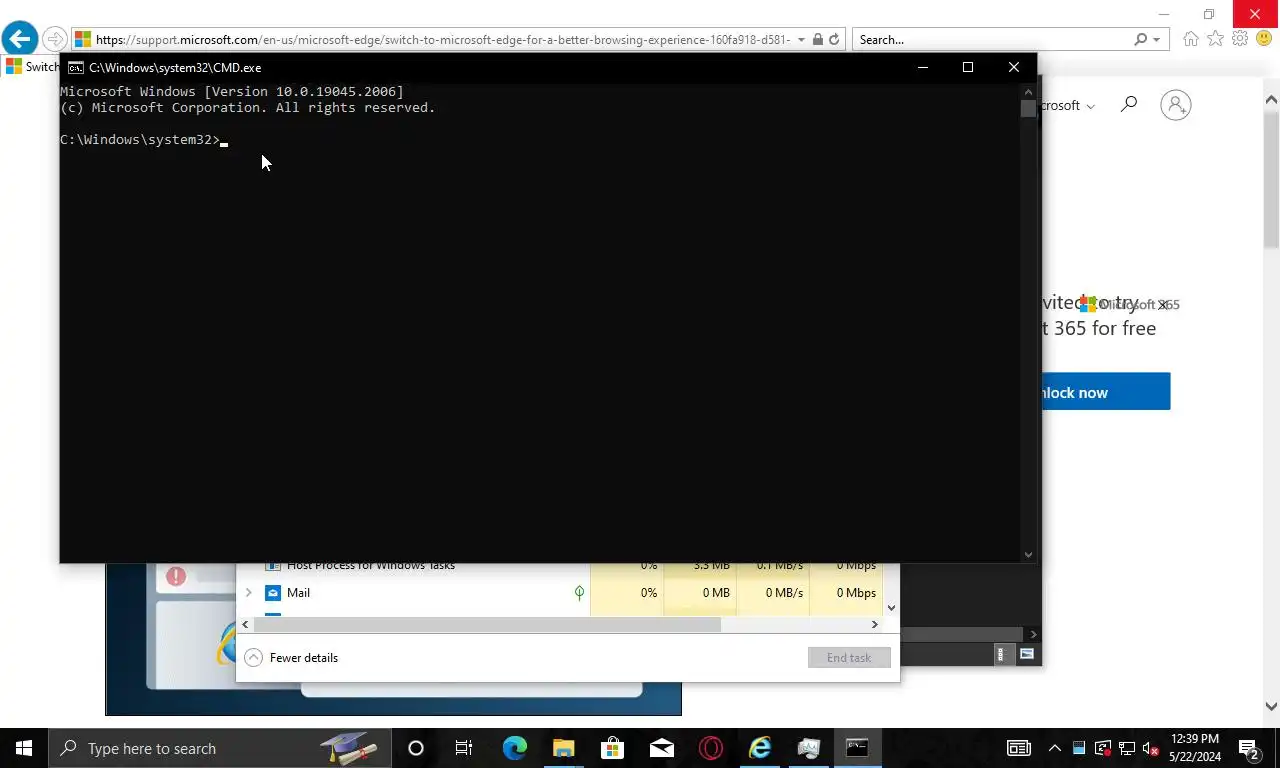
Task: Open the clock showing 12:39 PM
Action: [1194, 748]
